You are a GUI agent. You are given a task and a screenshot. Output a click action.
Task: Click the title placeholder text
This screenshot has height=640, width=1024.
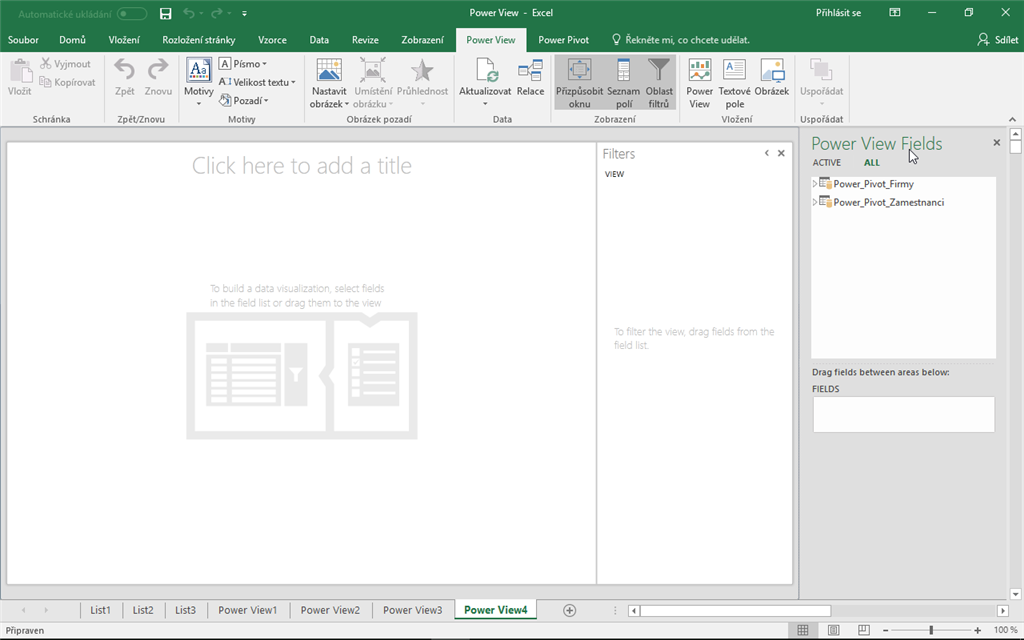[x=302, y=166]
